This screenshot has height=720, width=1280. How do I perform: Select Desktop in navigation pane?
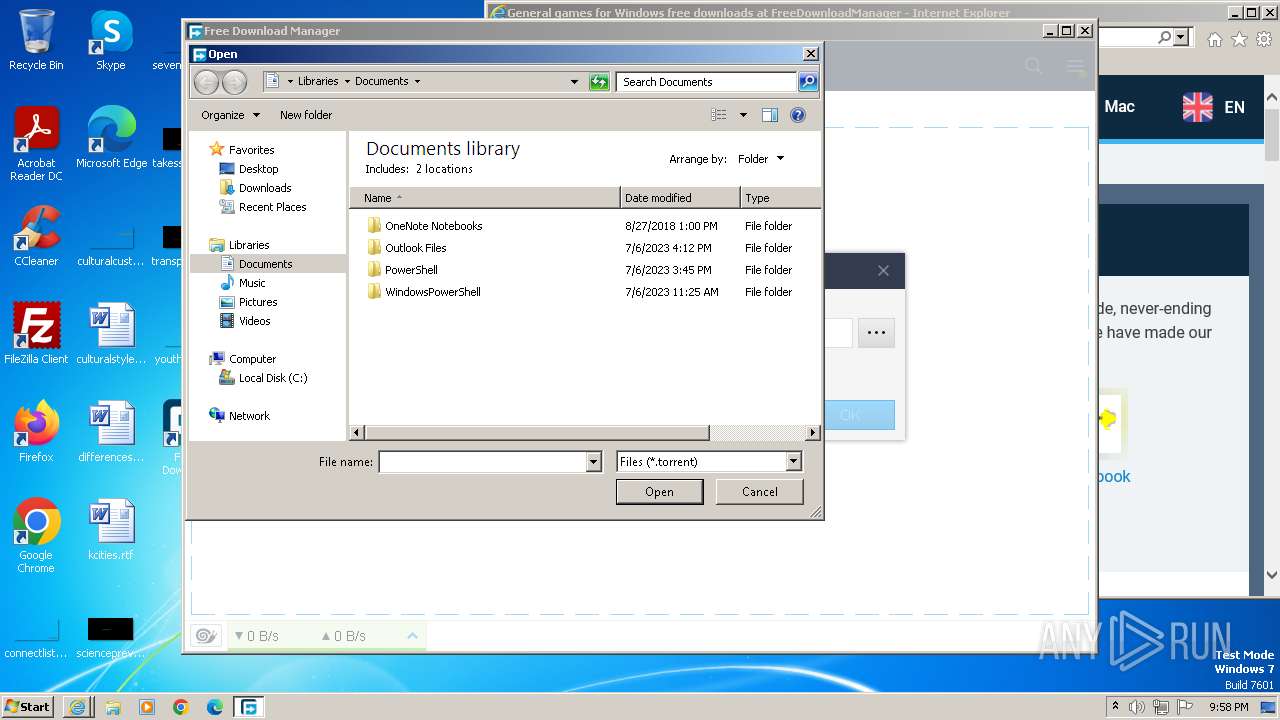(258, 169)
